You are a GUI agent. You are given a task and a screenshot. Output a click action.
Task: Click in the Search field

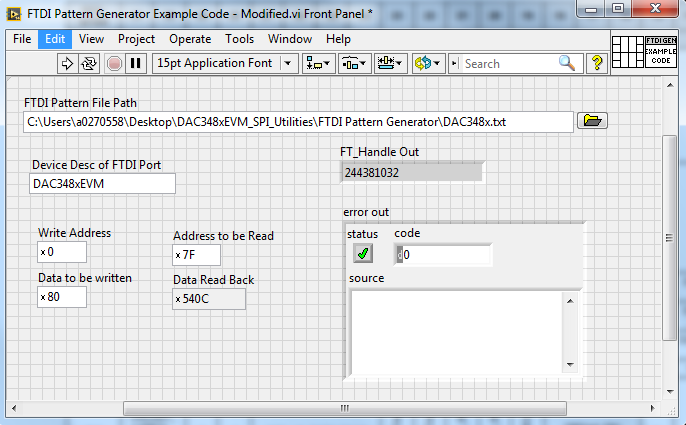click(508, 64)
